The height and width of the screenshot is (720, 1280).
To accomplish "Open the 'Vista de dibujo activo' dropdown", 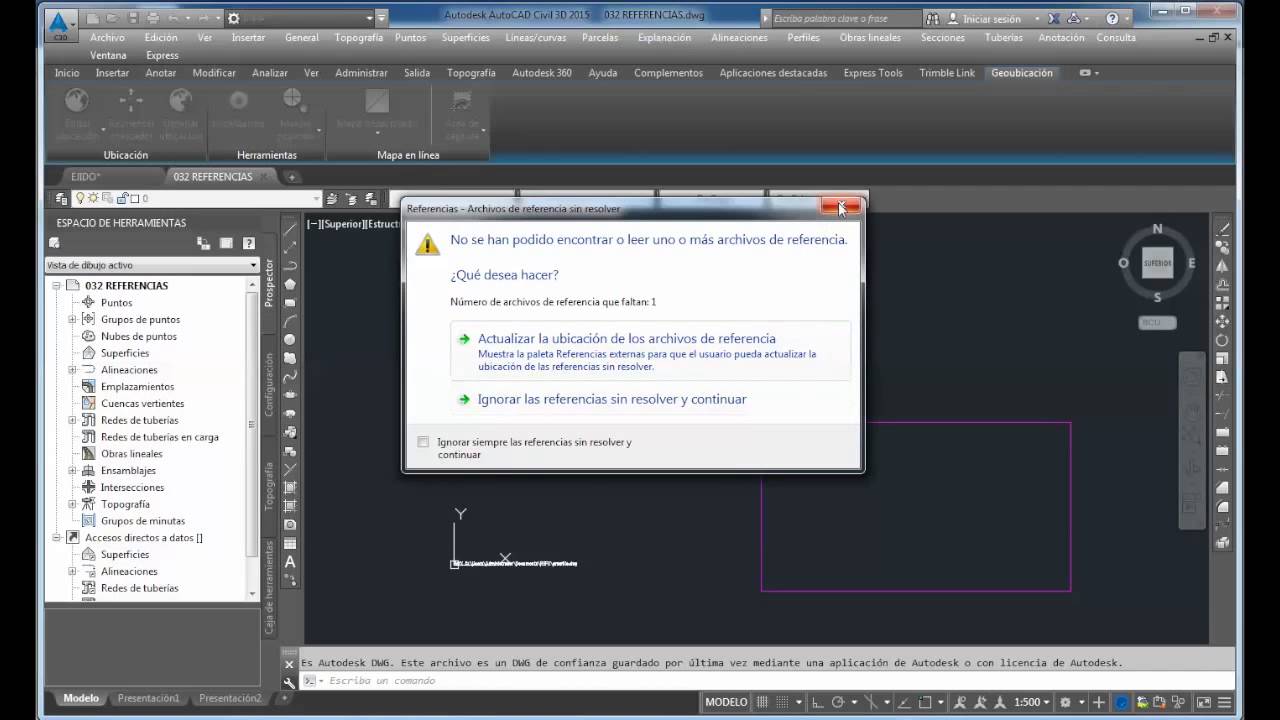I will pyautogui.click(x=152, y=265).
